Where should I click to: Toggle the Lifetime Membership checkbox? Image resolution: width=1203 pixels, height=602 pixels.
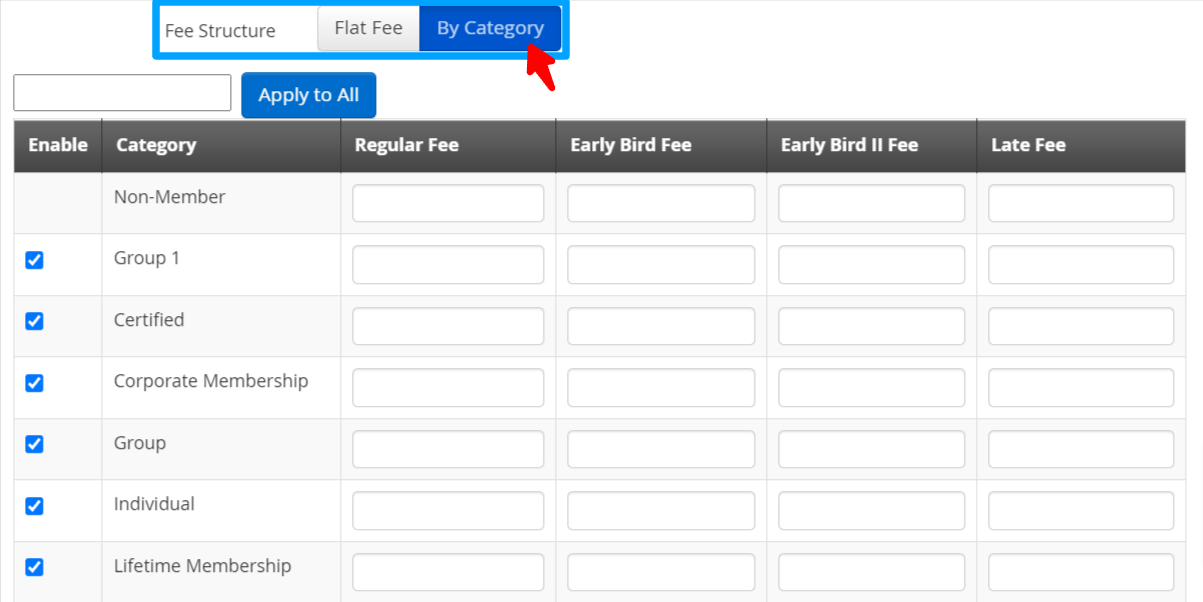click(34, 567)
